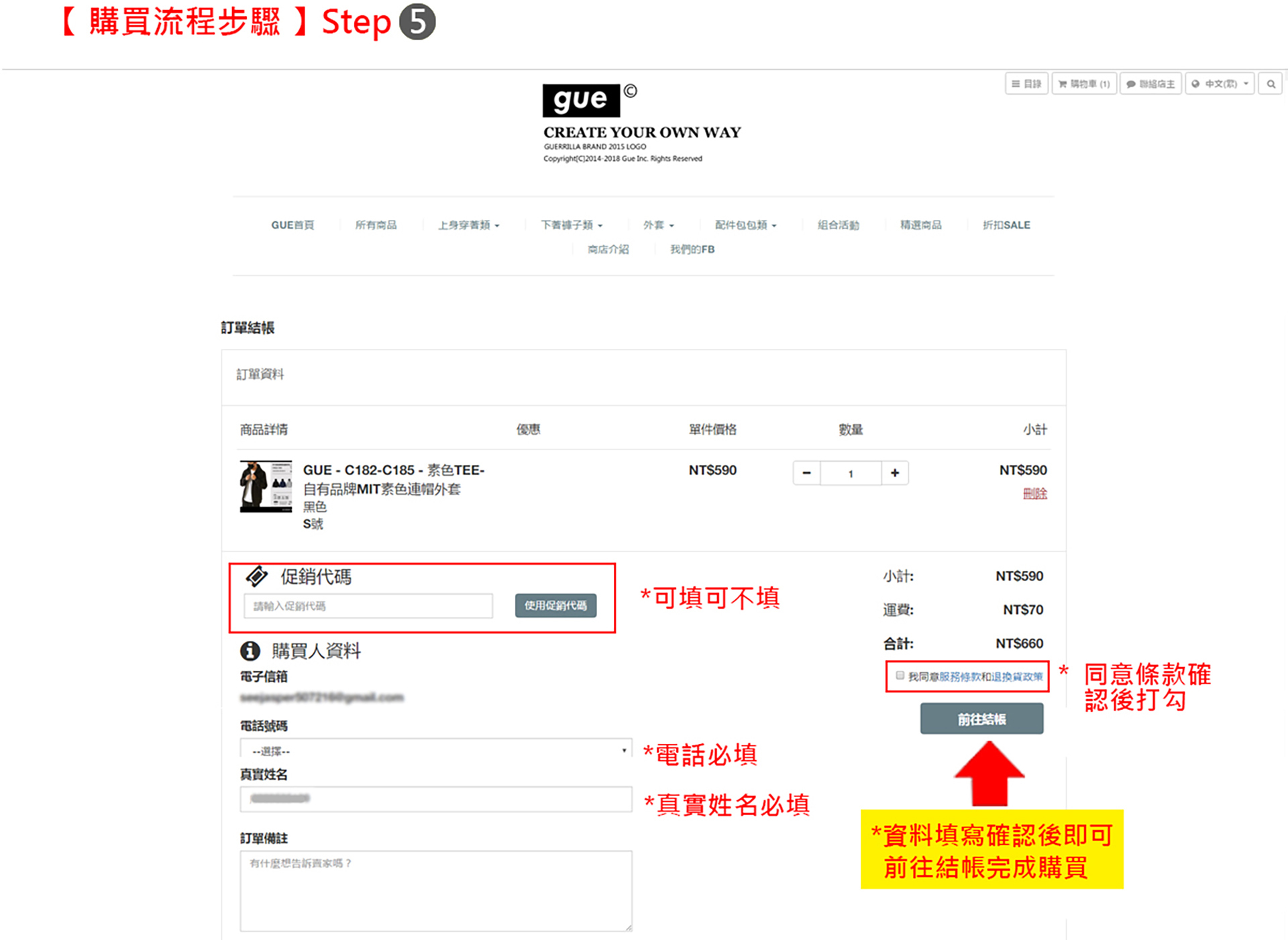The height and width of the screenshot is (940, 1288).
Task: Open the shopping cart (1) button
Action: (1083, 84)
